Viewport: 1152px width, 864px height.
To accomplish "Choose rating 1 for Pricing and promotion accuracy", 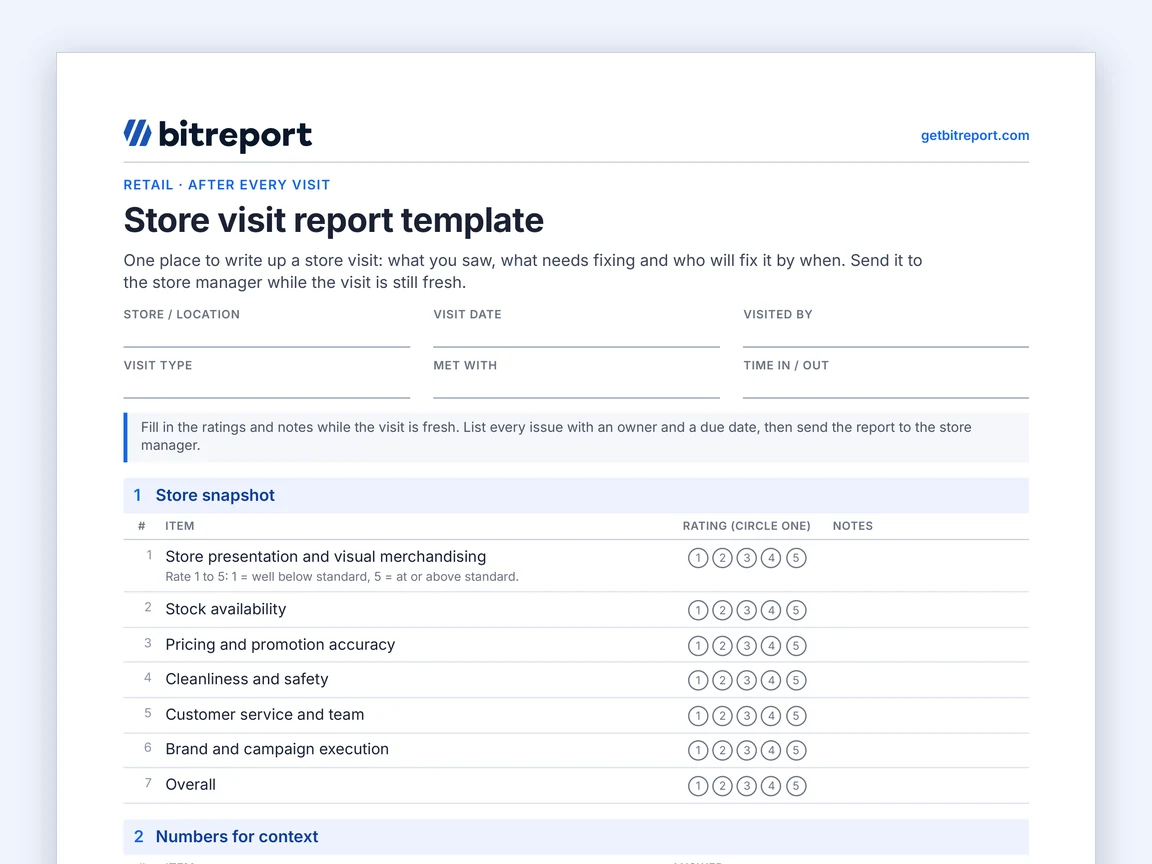I will click(698, 646).
